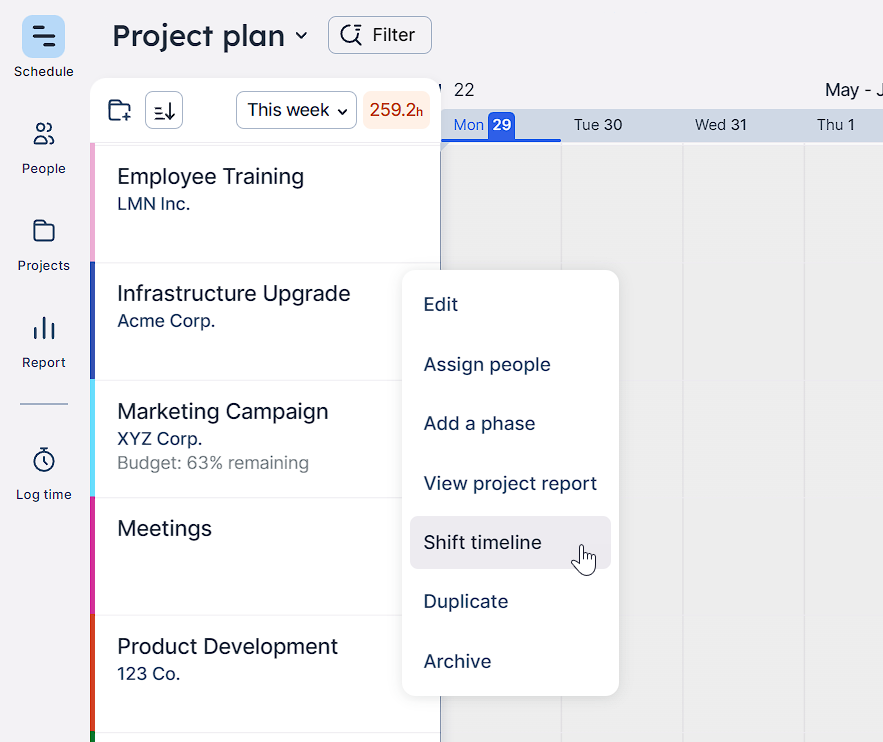Image resolution: width=883 pixels, height=742 pixels.
Task: Open the Report chart icon
Action: (x=44, y=328)
